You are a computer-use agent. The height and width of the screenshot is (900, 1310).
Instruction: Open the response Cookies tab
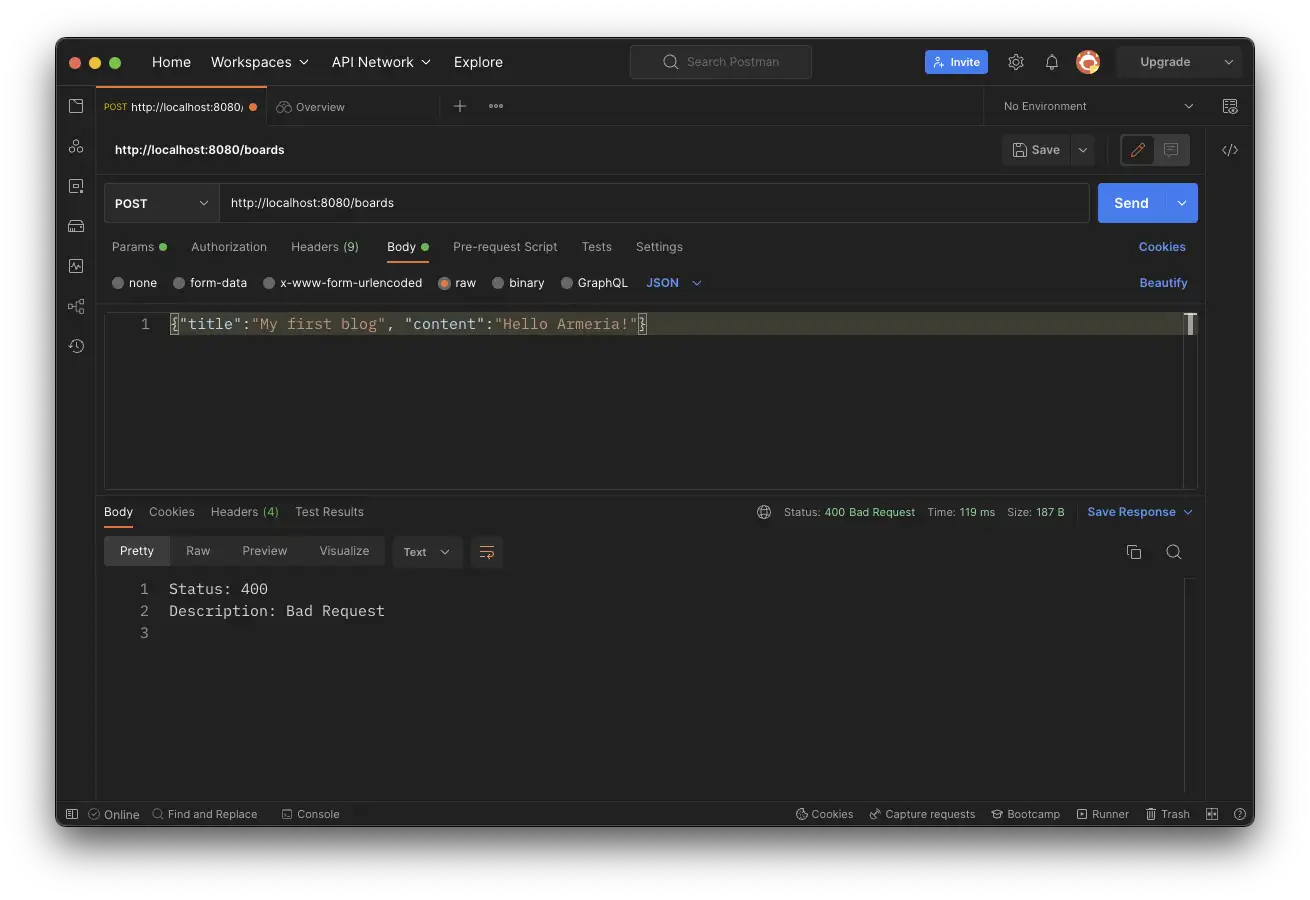pyautogui.click(x=172, y=512)
